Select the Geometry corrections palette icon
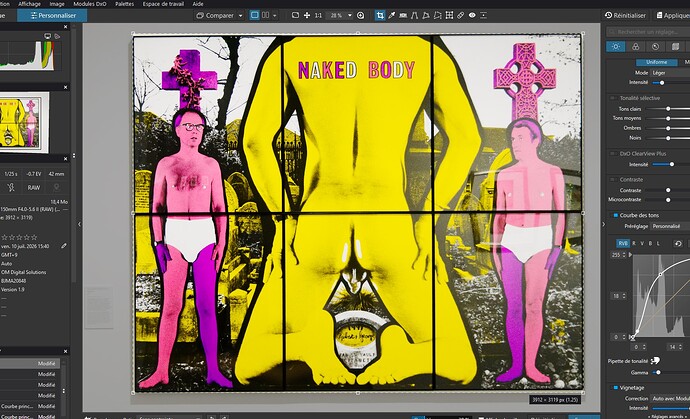690x419 pixels. [x=675, y=46]
